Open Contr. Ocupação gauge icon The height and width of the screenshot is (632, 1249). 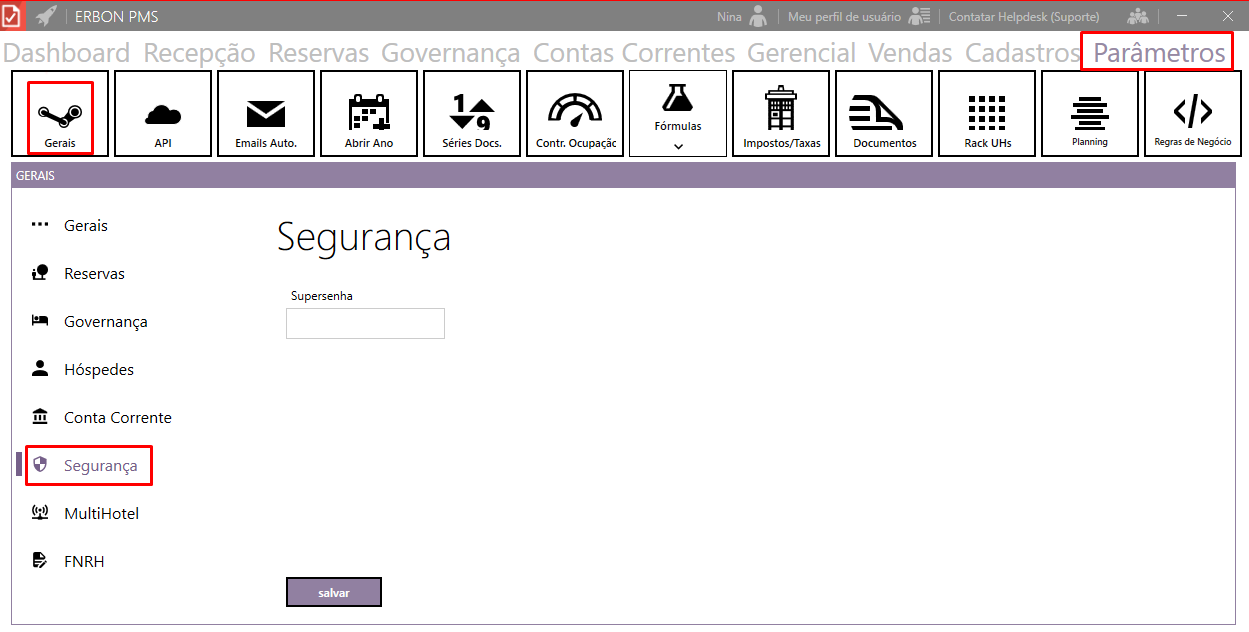click(x=575, y=114)
